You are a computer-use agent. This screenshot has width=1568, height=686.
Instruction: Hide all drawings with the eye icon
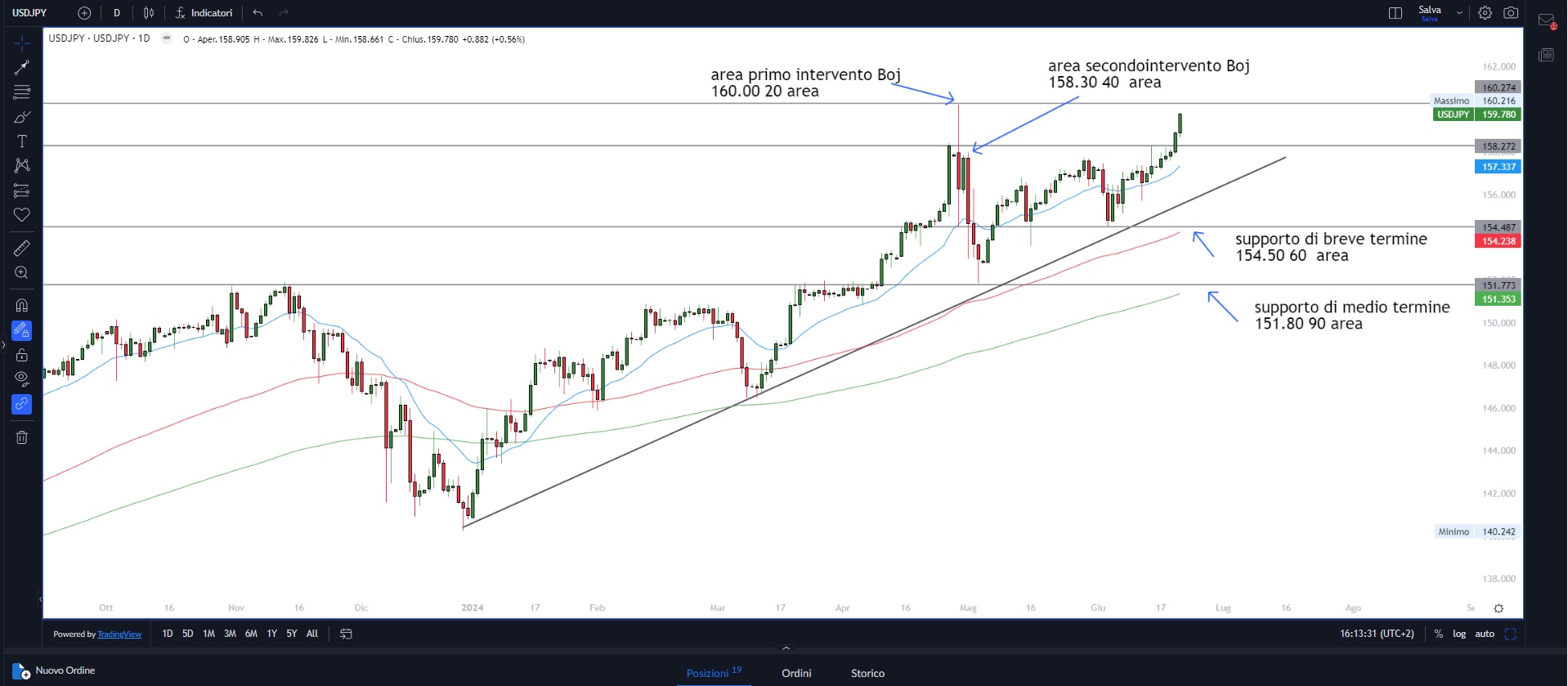(22, 378)
